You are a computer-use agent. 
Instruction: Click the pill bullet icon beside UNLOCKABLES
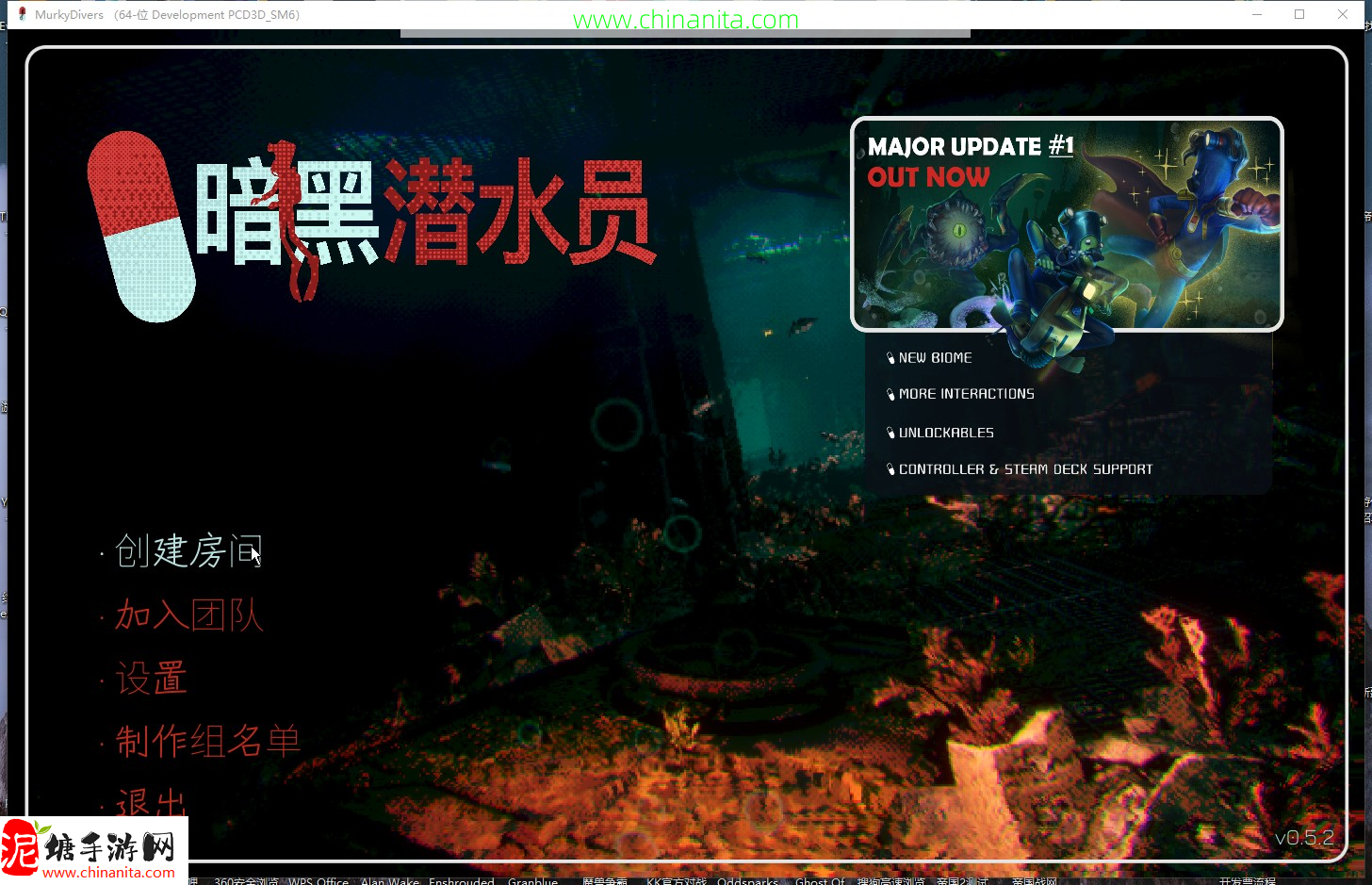[x=890, y=433]
